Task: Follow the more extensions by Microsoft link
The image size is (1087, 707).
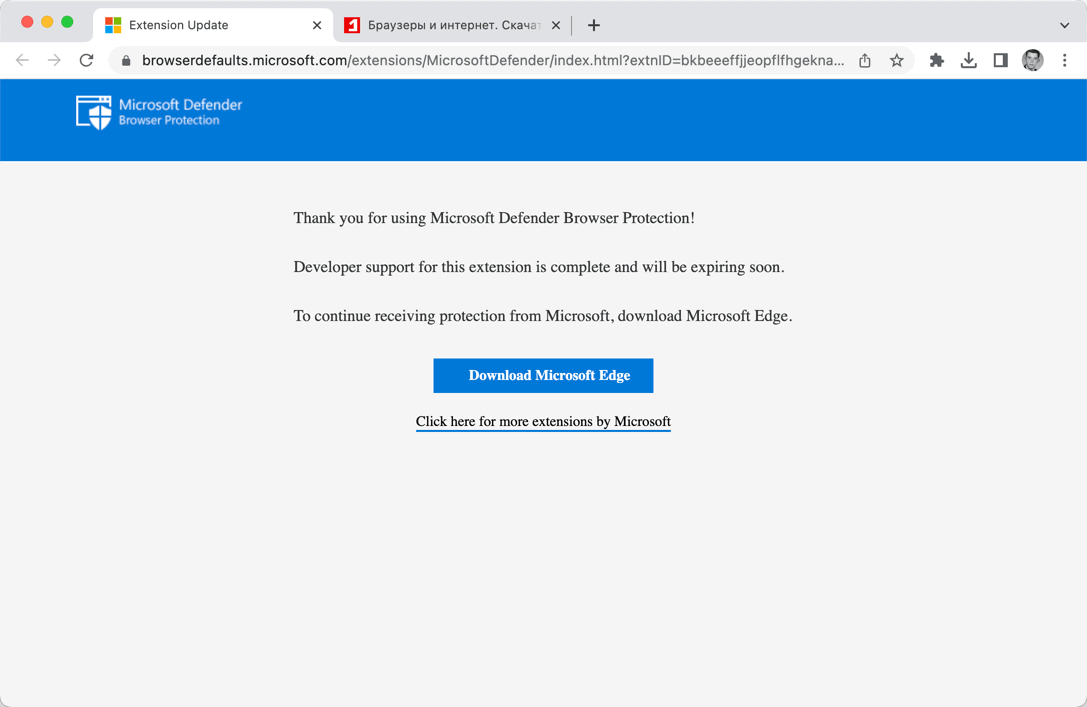Action: tap(543, 422)
